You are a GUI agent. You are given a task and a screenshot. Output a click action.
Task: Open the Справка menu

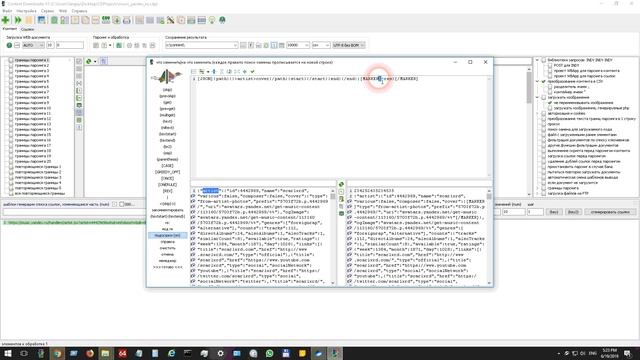pyautogui.click(x=79, y=11)
